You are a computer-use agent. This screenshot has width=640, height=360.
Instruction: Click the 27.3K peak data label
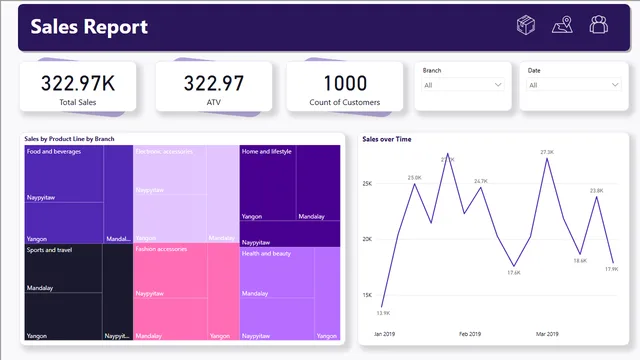(x=547, y=152)
